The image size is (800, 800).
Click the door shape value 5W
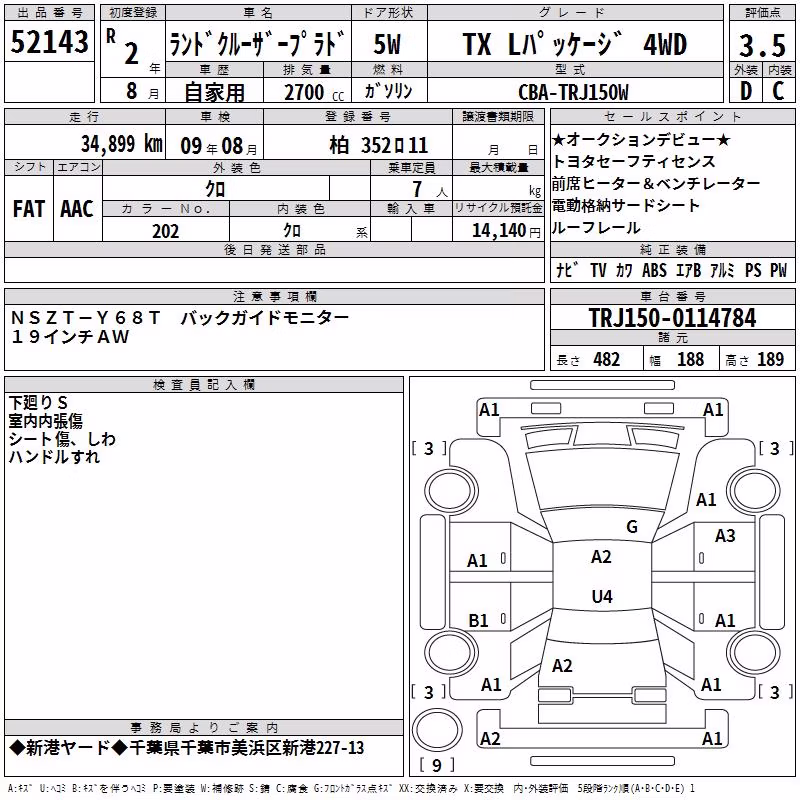pyautogui.click(x=387, y=44)
